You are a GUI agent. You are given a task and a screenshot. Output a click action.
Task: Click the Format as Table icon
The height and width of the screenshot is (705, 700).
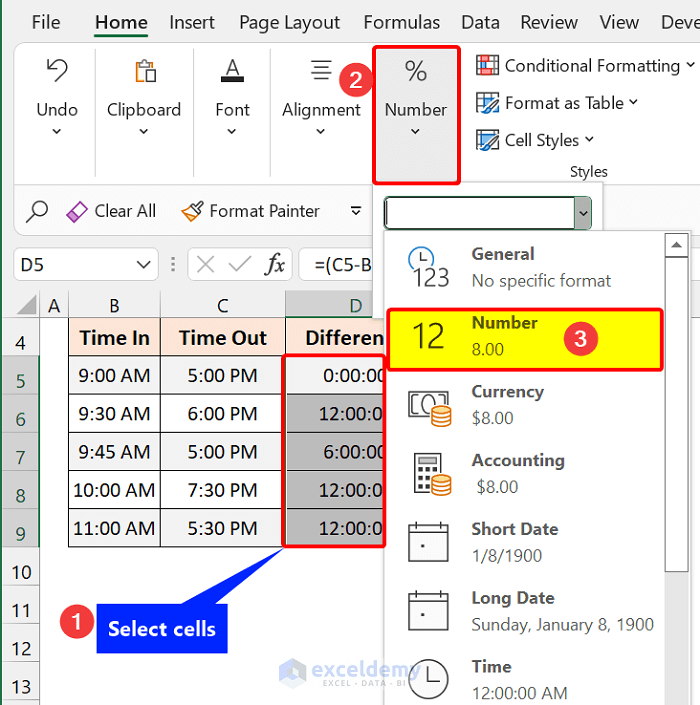(x=487, y=103)
